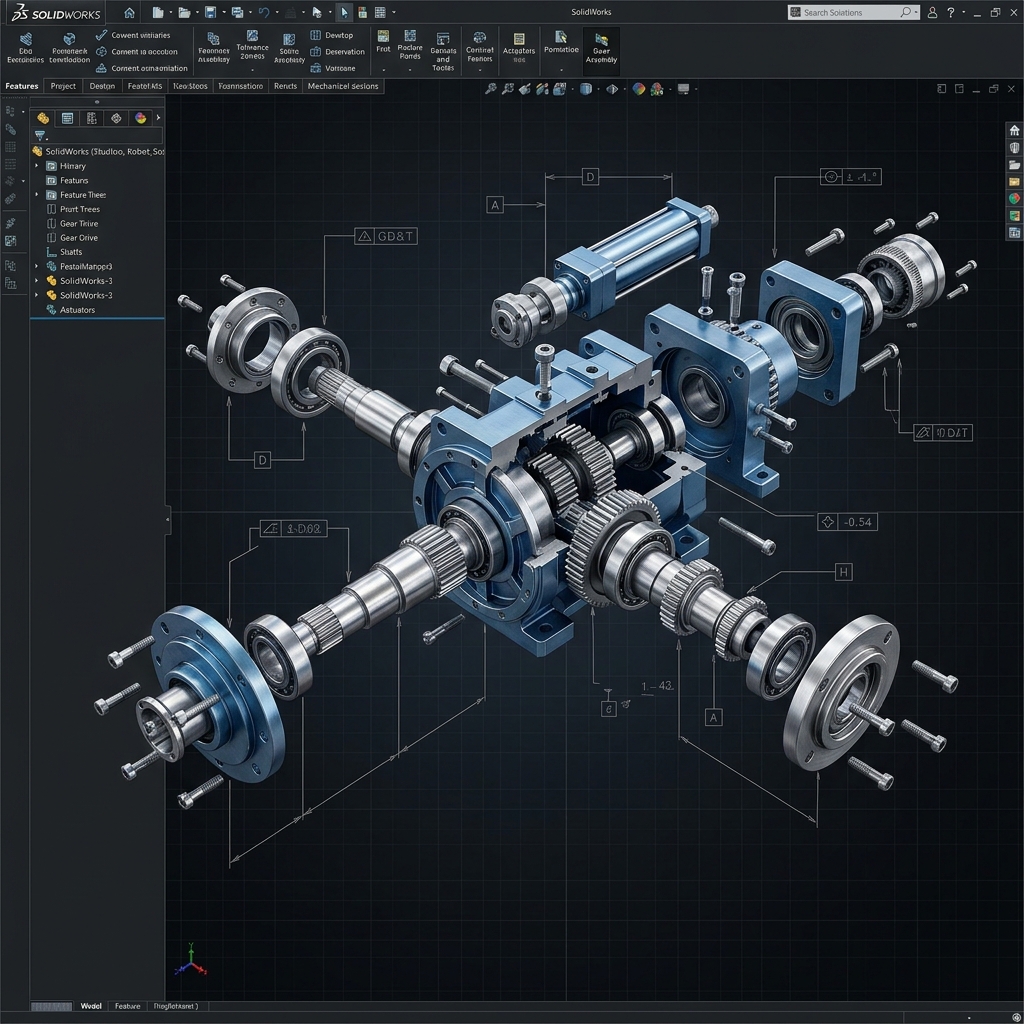Open the crosshair target panel tab icon
This screenshot has width=1024, height=1024.
click(116, 118)
